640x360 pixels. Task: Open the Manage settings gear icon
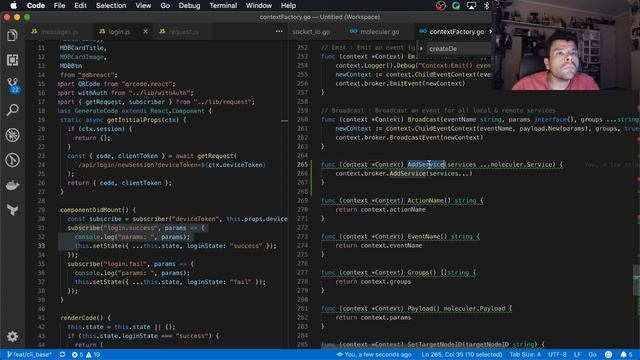click(x=12, y=336)
